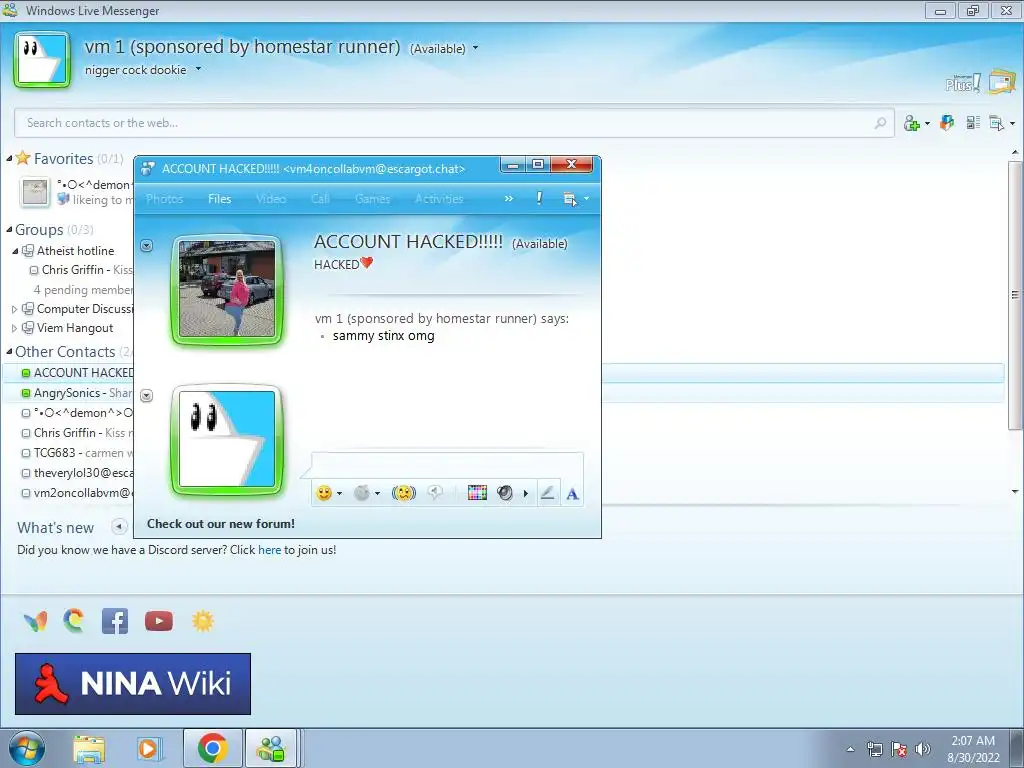Image resolution: width=1024 pixels, height=768 pixels.
Task: Click the contact's photo display picture
Action: tap(227, 289)
